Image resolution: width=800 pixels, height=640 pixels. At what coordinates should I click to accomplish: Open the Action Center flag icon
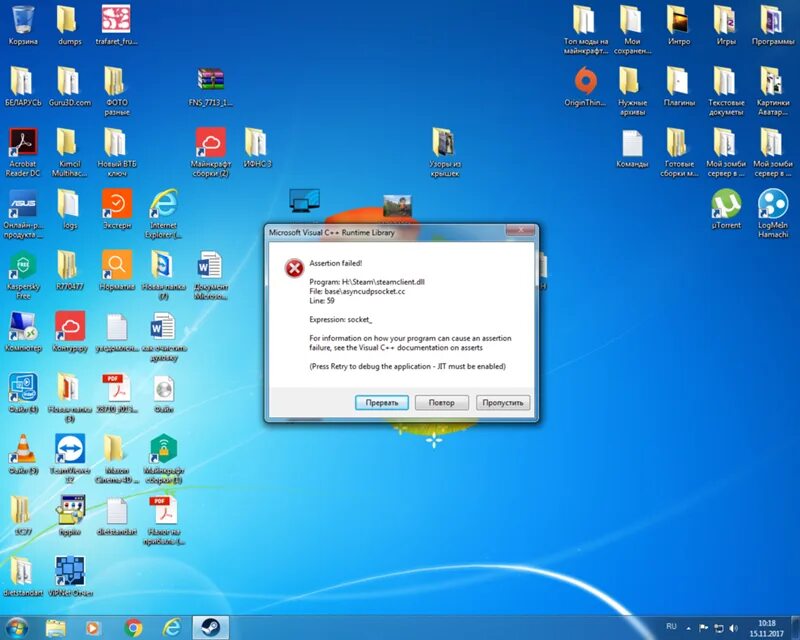tap(703, 628)
